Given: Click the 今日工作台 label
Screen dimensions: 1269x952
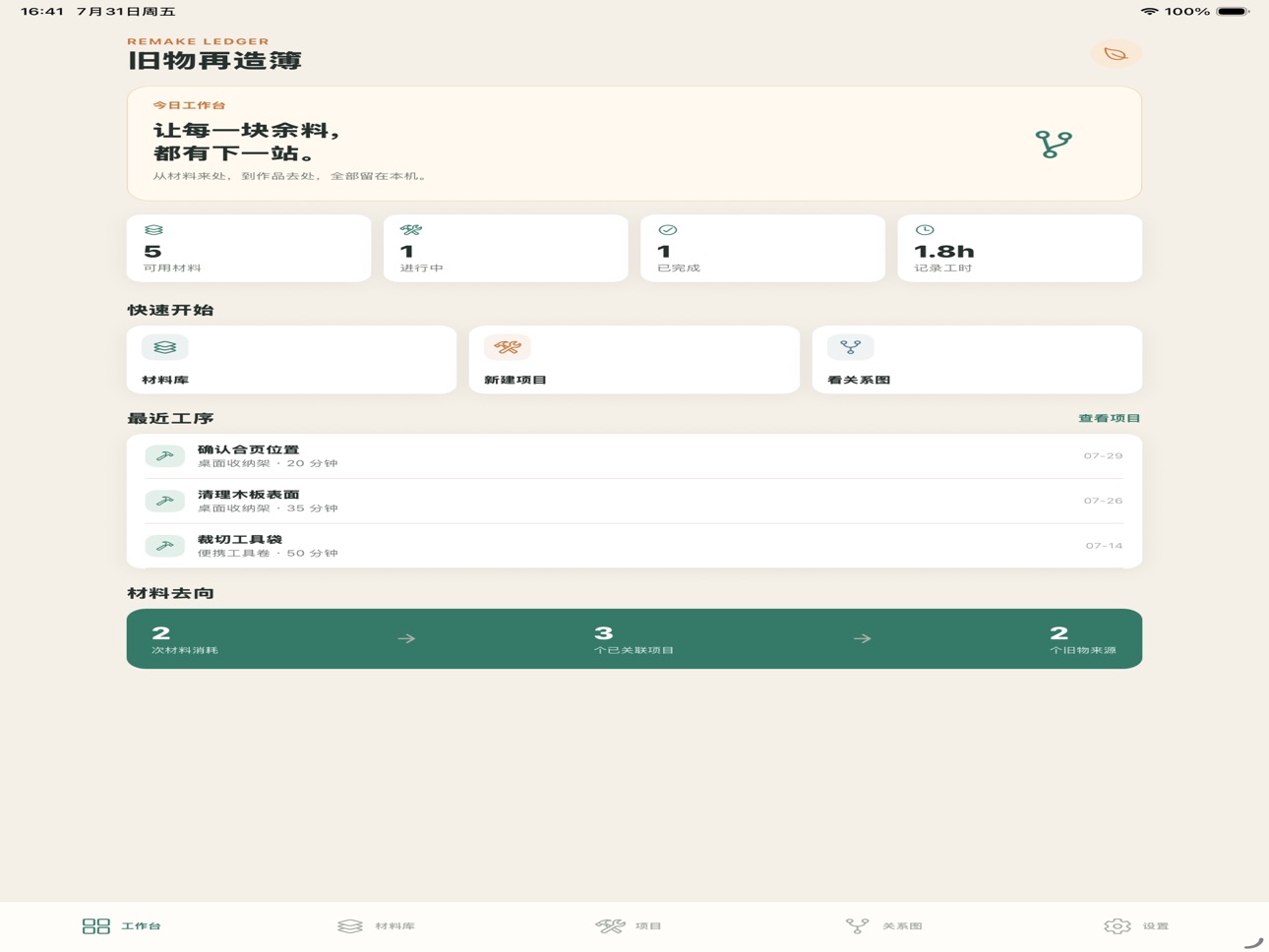Looking at the screenshot, I should 189,105.
